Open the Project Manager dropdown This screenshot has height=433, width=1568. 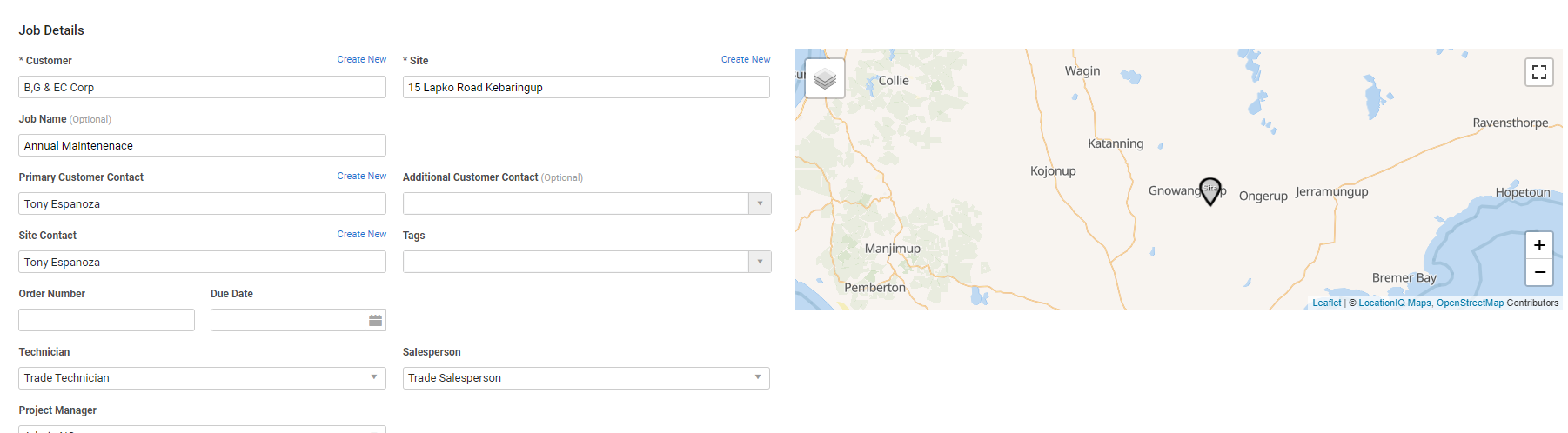pos(202,430)
